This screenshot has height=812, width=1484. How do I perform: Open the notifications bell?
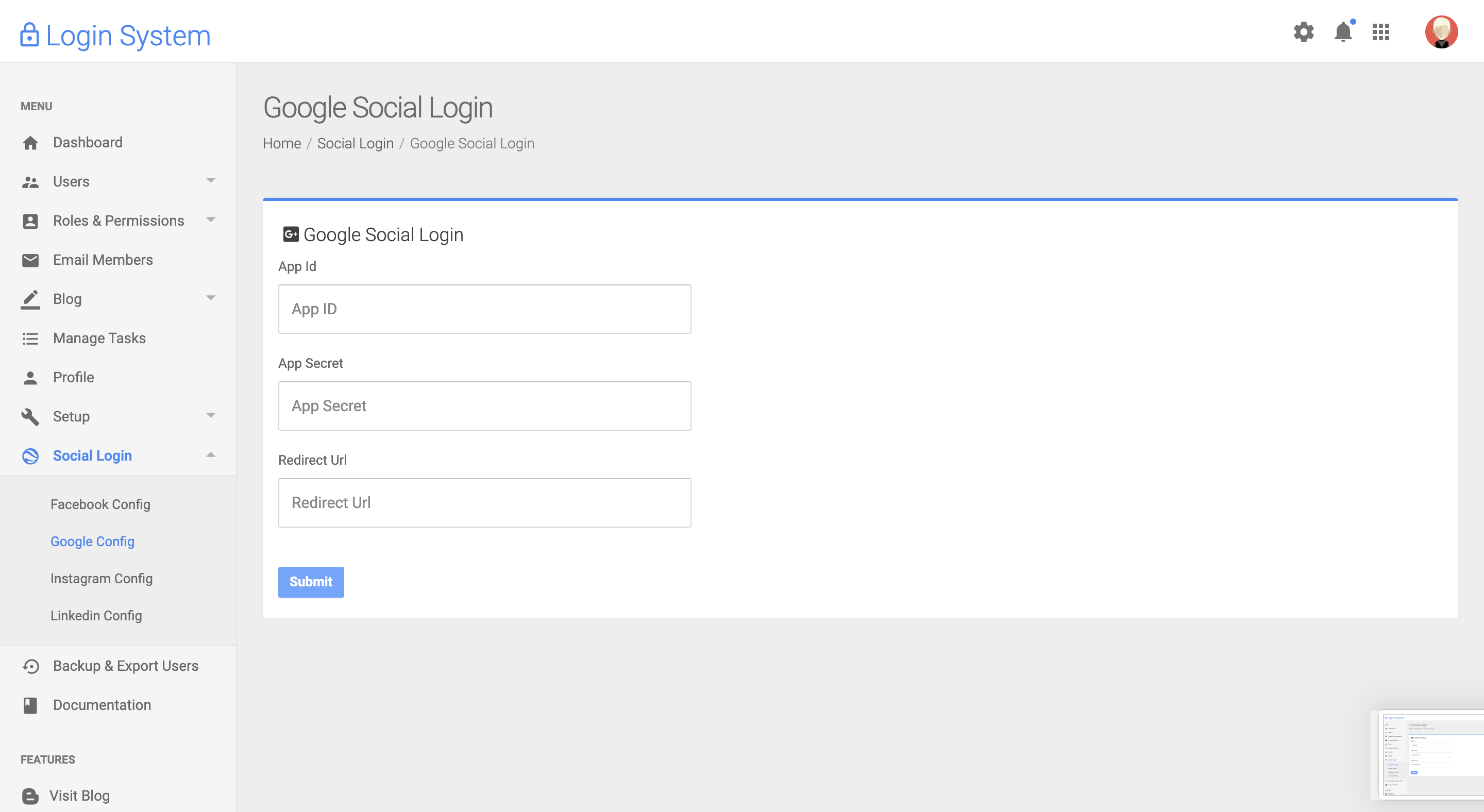(1343, 31)
